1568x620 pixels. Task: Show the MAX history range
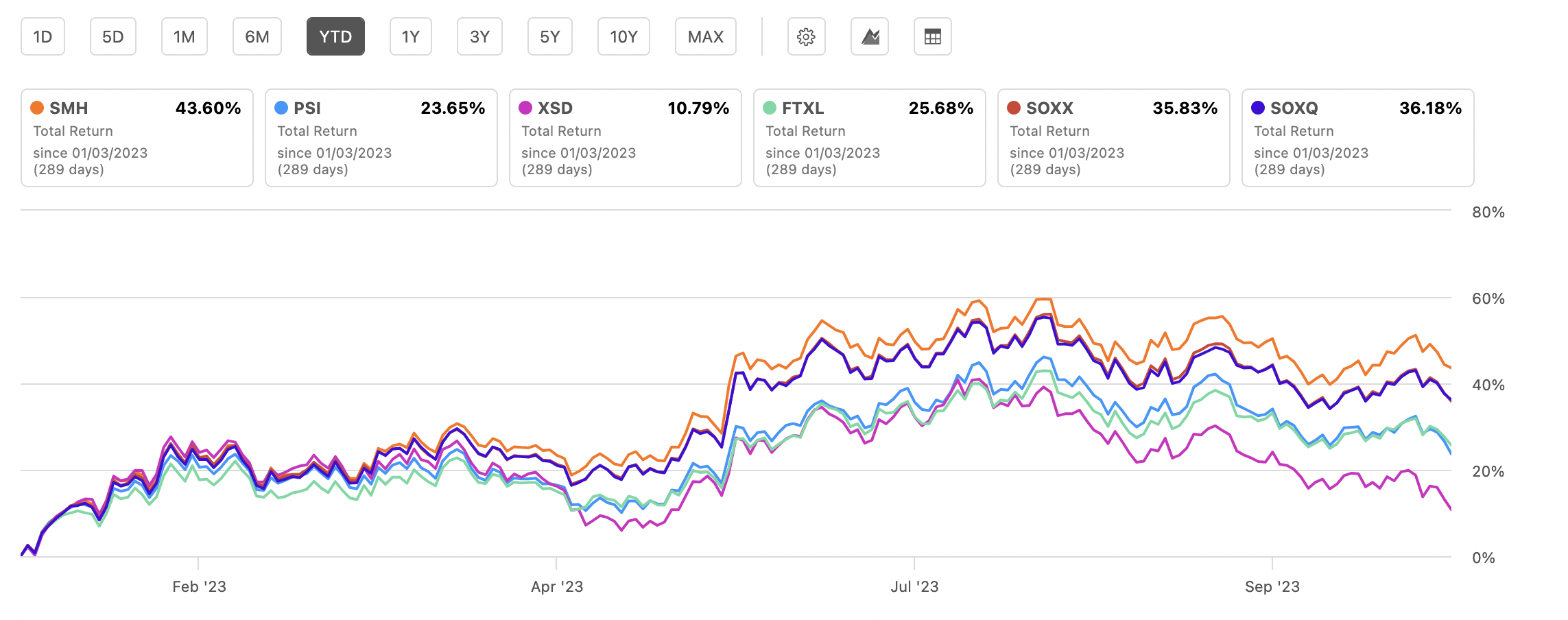pos(706,37)
